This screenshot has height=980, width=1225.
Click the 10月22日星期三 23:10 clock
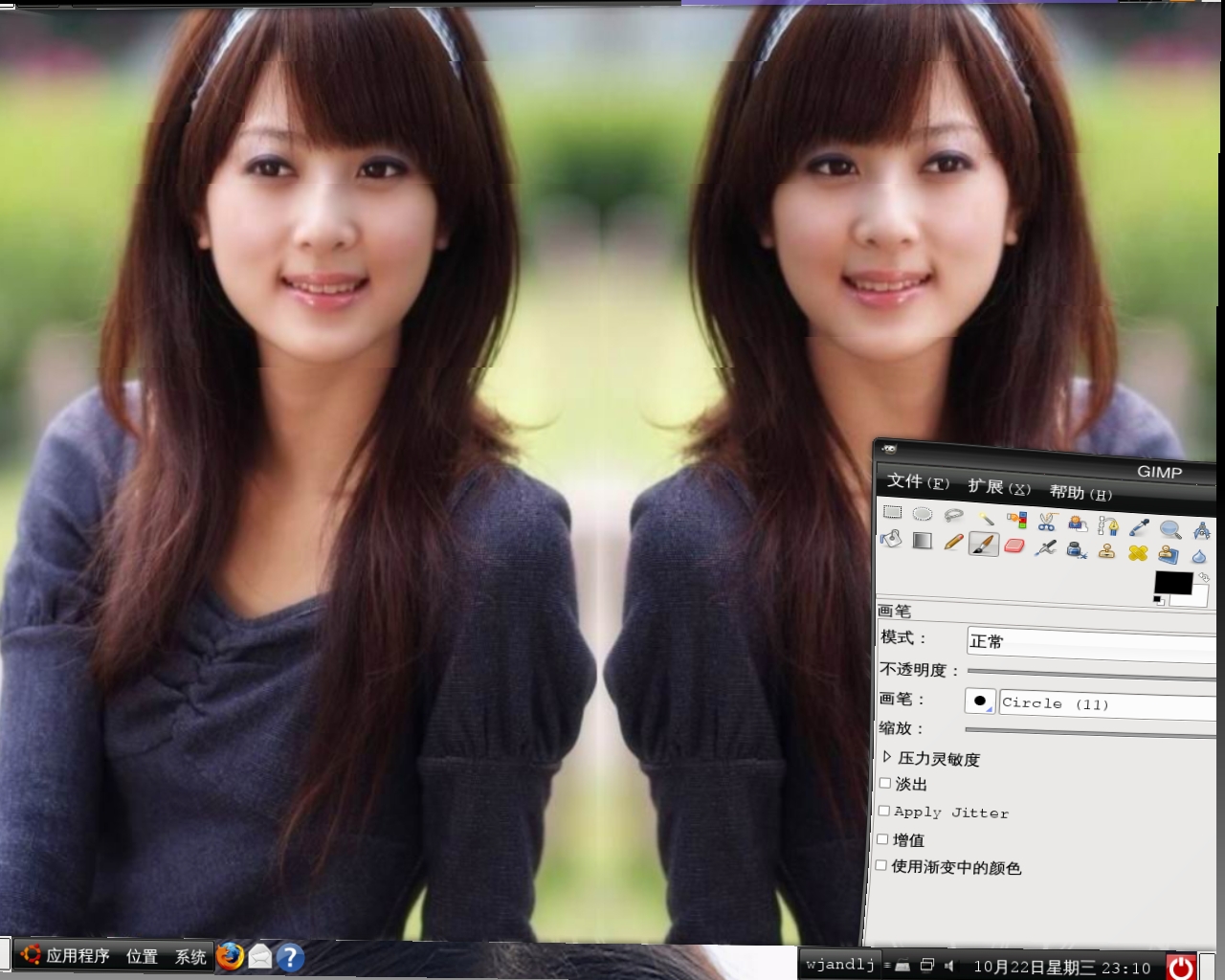pos(1062,968)
